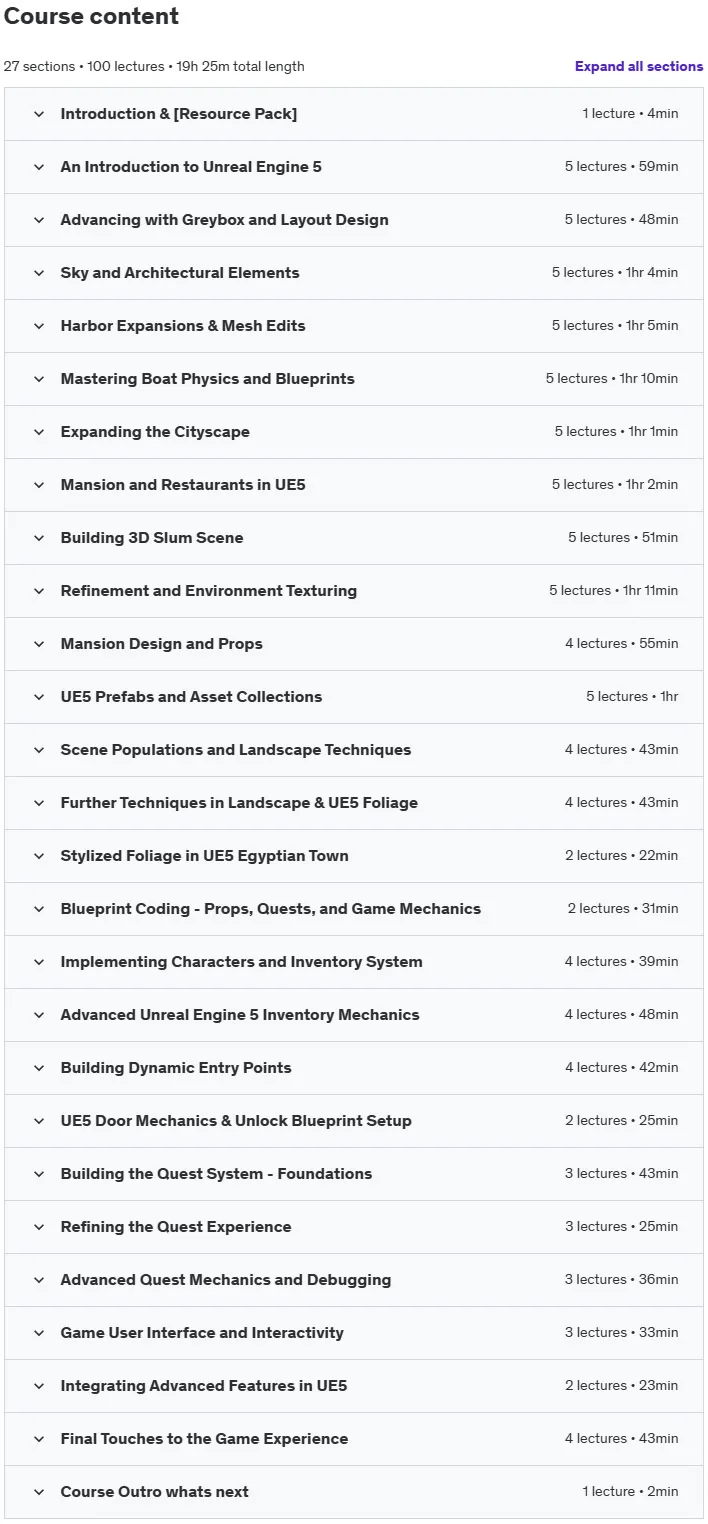Select Blueprint Coding - Props, Quests, and Game Mechanics
708x1524 pixels.
pyautogui.click(x=354, y=909)
